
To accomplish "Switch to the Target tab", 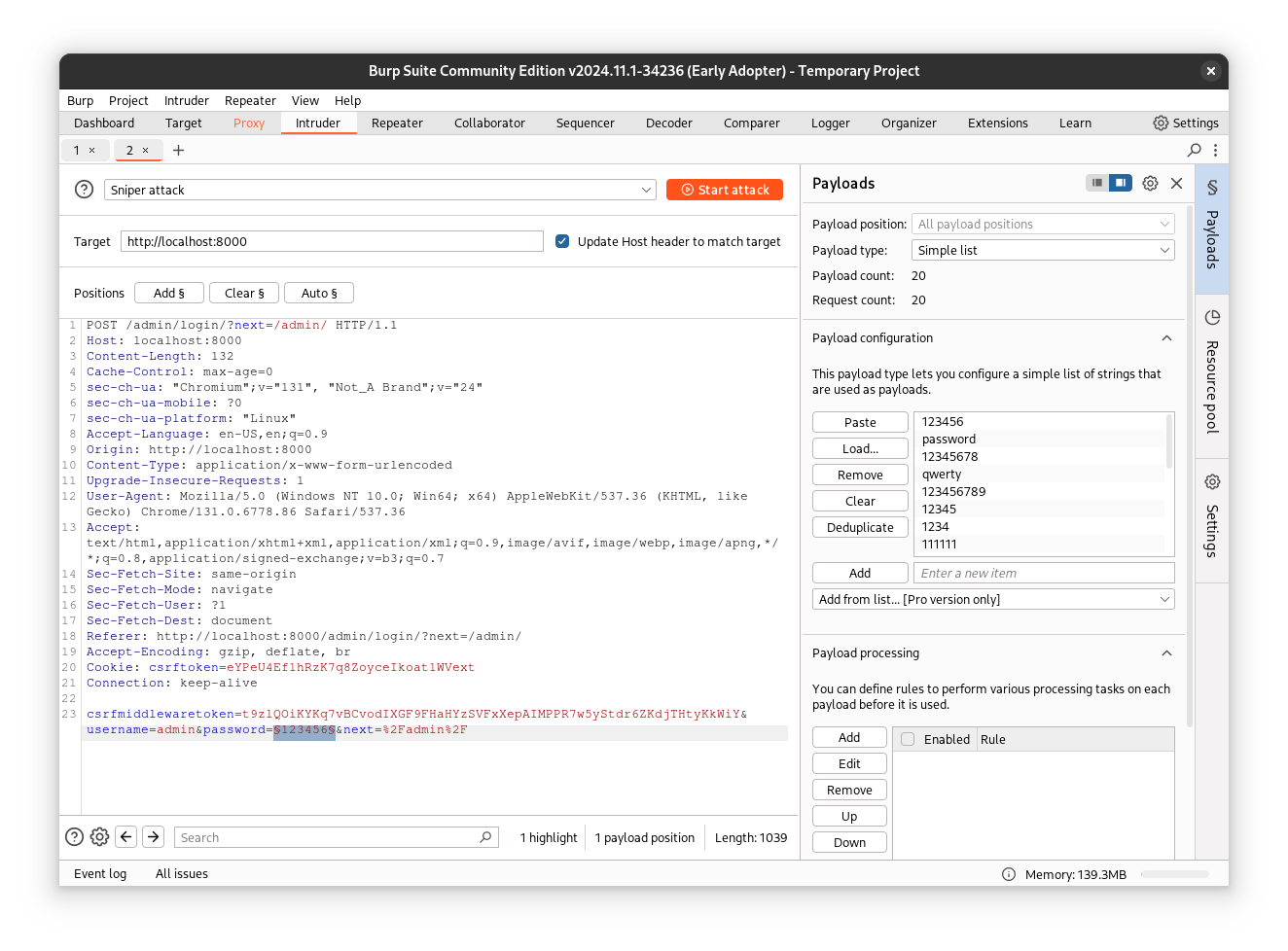I will pos(184,123).
